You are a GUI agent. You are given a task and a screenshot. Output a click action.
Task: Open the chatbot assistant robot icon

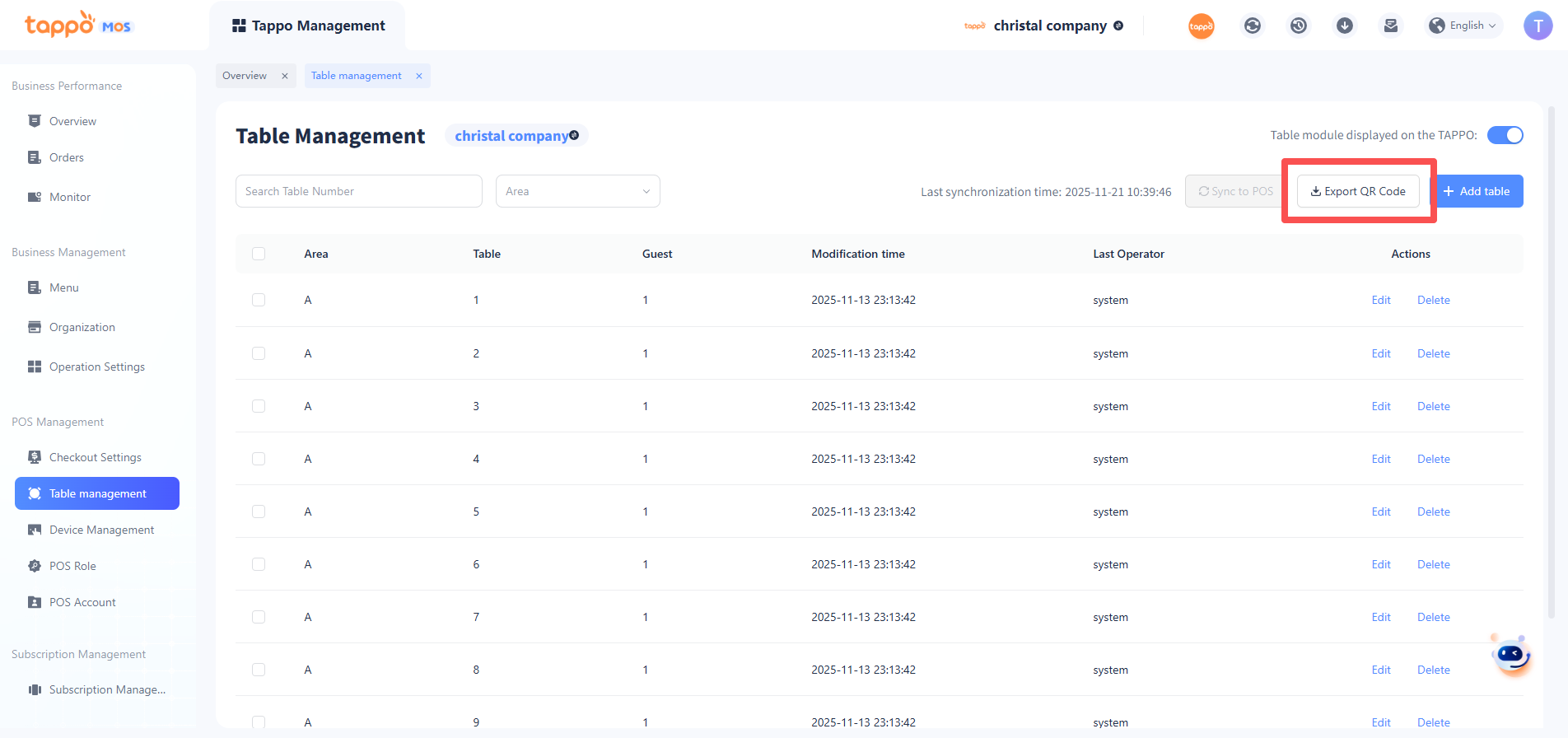click(x=1512, y=656)
